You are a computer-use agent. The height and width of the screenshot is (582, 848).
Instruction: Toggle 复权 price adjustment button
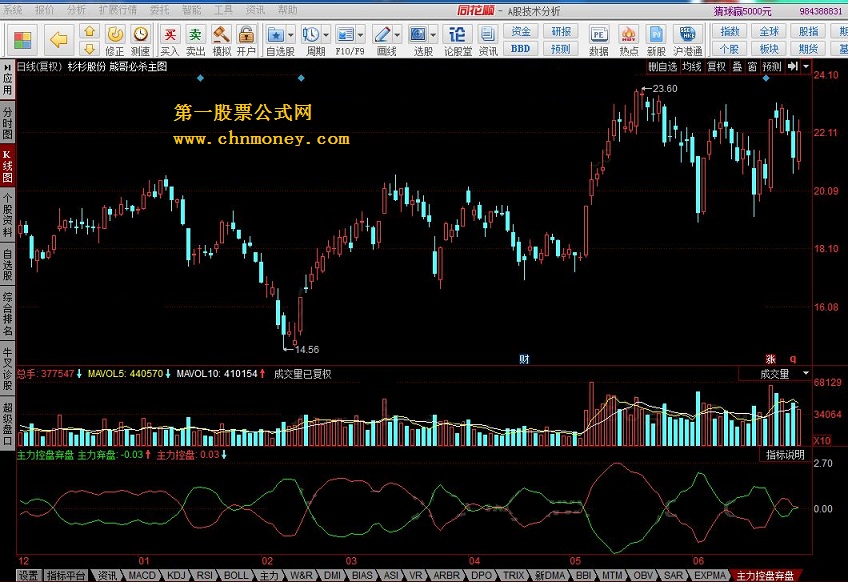(717, 67)
